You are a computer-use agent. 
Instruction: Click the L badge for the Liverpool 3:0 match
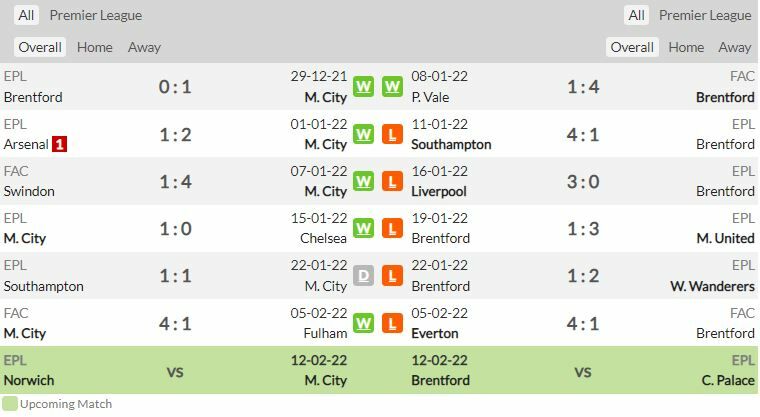coord(392,181)
